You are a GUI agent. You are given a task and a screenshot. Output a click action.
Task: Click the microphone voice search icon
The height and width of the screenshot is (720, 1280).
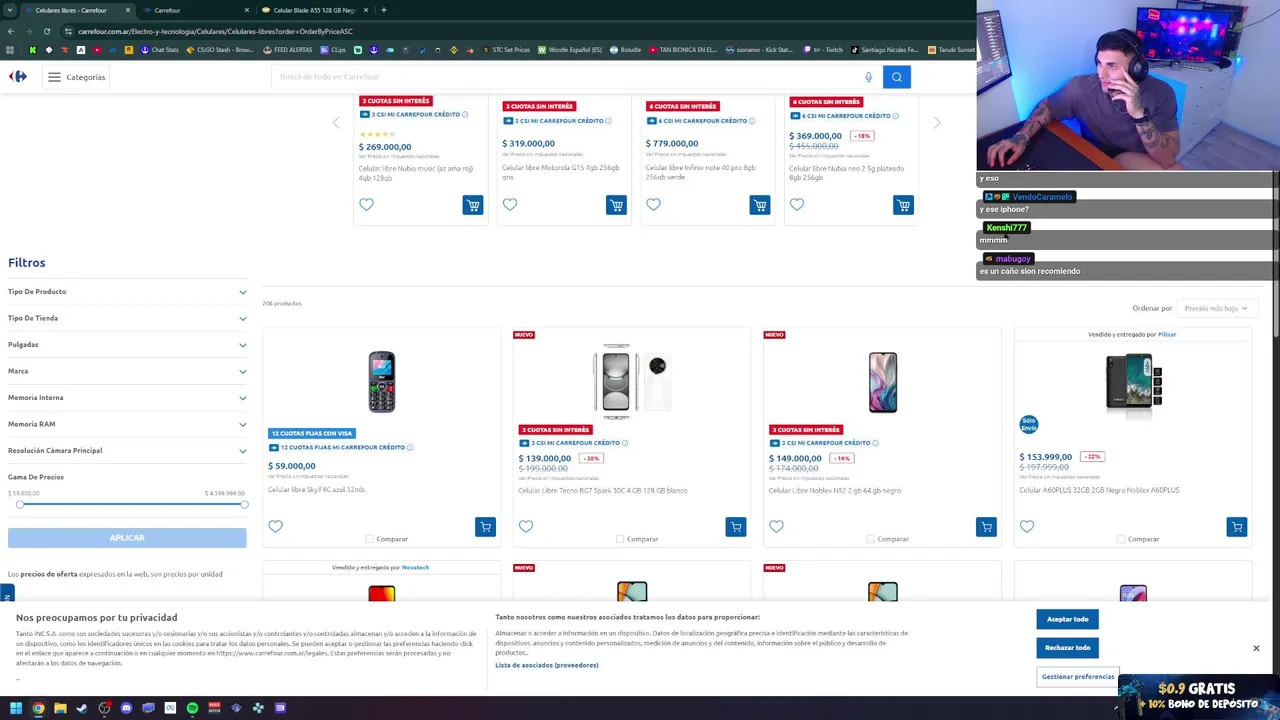pyautogui.click(x=868, y=77)
